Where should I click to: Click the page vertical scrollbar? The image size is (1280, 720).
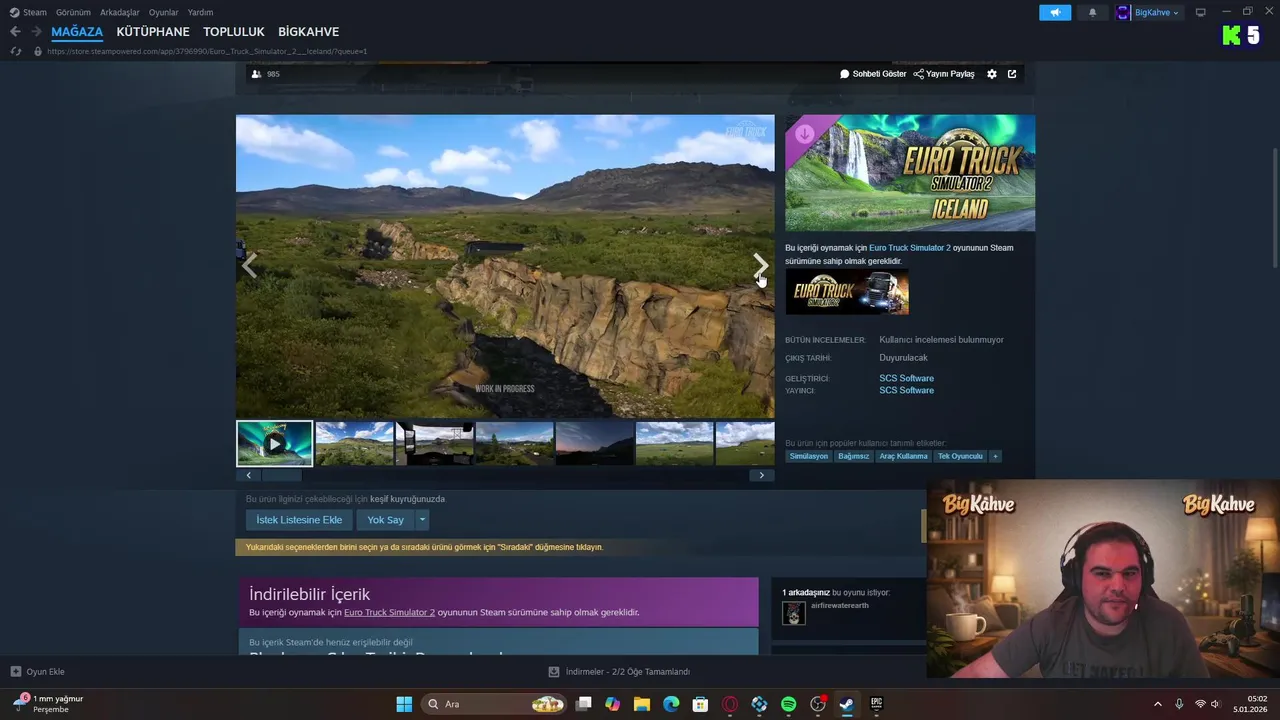pos(1274,210)
